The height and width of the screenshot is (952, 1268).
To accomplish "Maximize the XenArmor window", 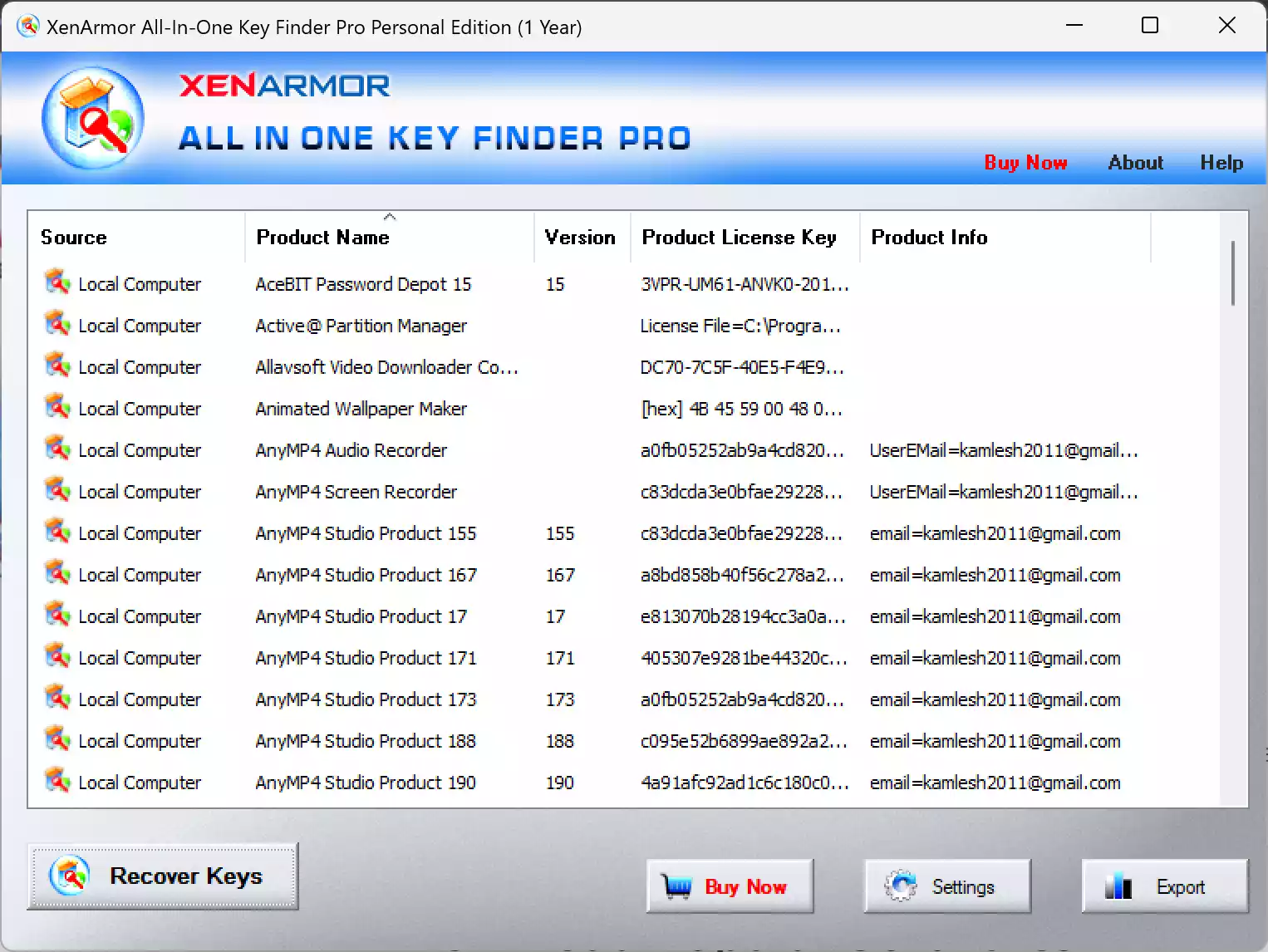I will pyautogui.click(x=1150, y=26).
